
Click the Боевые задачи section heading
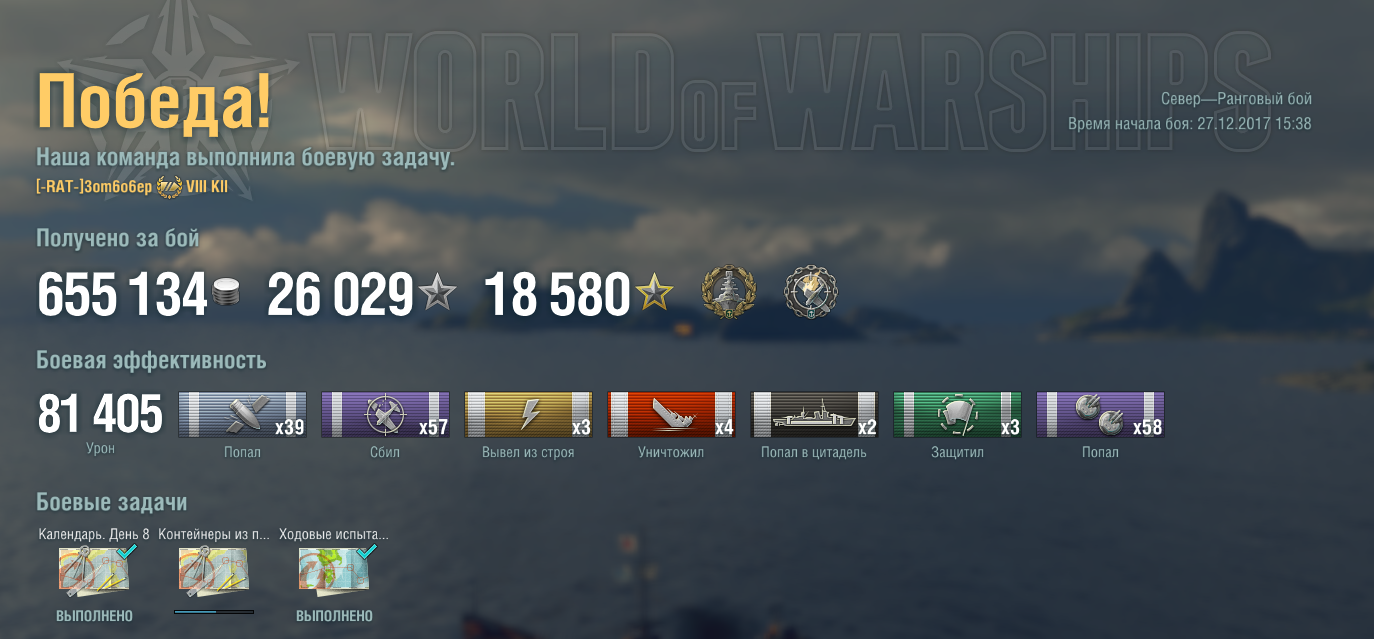coord(112,502)
